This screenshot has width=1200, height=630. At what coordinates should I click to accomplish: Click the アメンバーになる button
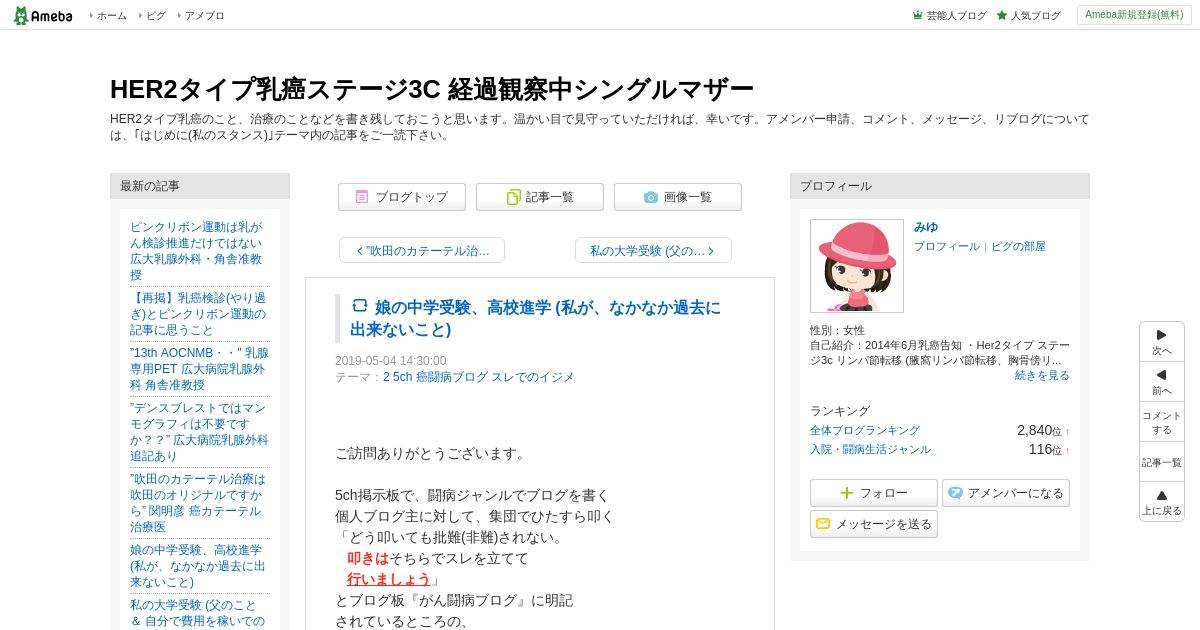[x=1006, y=493]
